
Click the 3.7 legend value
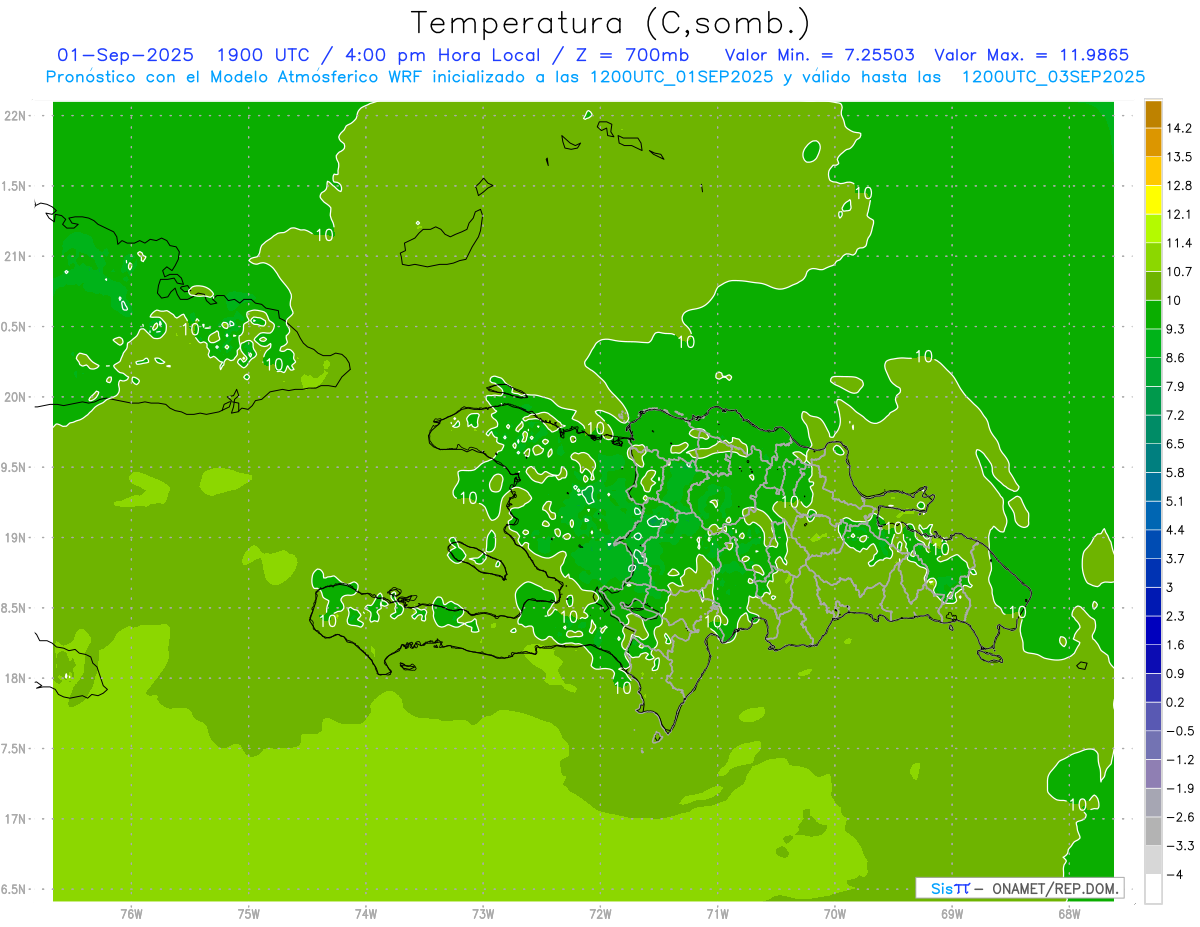[x=1176, y=558]
